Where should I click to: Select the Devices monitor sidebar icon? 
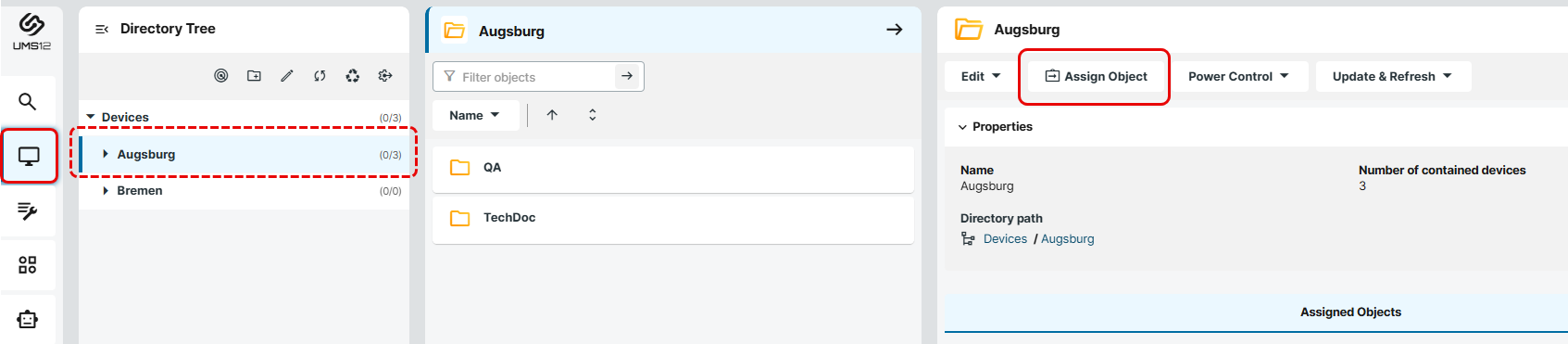pos(29,156)
